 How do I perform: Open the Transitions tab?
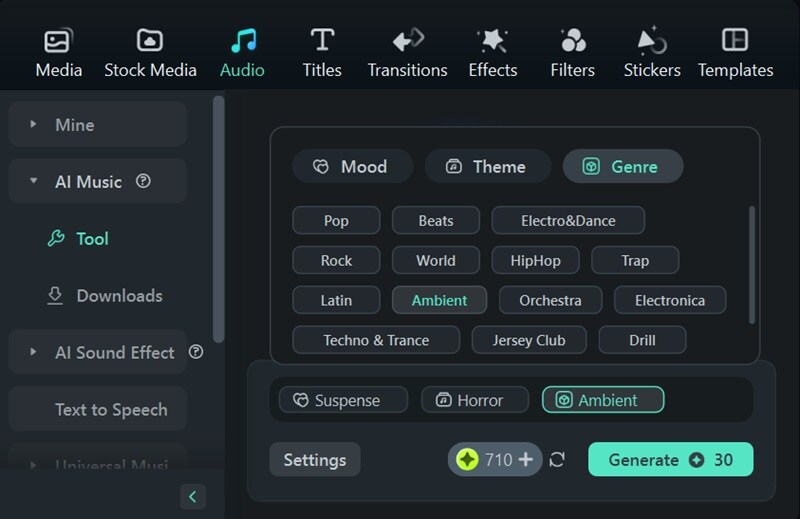tap(407, 53)
